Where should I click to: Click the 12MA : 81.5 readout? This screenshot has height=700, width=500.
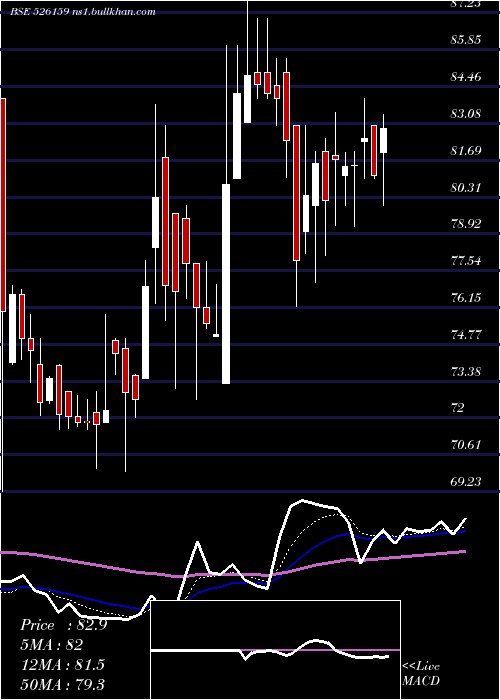[62, 664]
